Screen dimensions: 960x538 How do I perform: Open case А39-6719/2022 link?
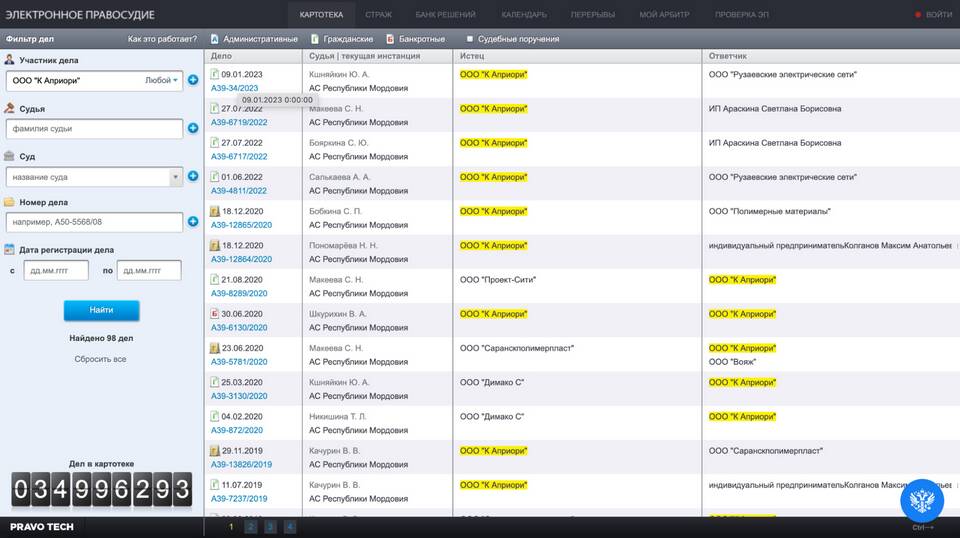pyautogui.click(x=239, y=123)
